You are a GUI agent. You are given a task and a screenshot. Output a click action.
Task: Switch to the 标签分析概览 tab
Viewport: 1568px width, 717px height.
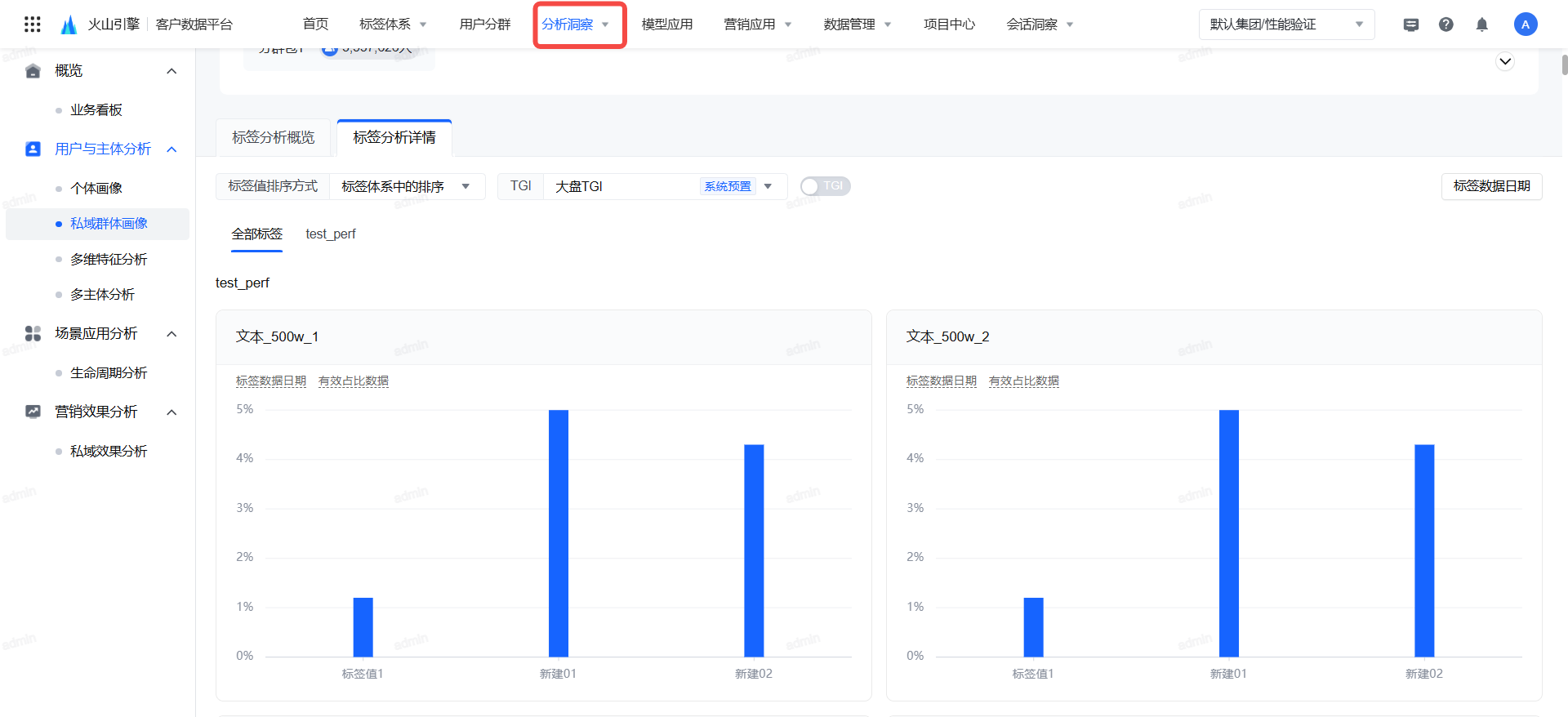click(x=274, y=137)
